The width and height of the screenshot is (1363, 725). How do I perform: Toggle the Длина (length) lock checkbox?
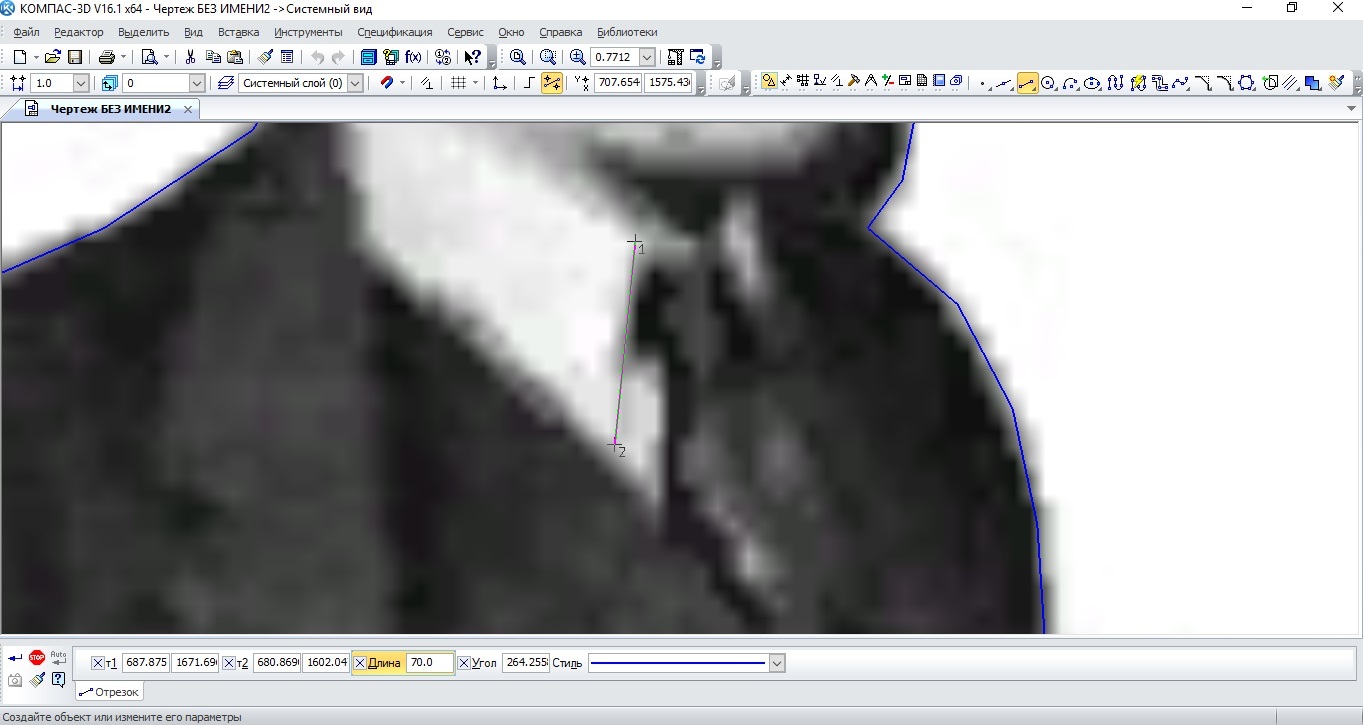point(360,663)
